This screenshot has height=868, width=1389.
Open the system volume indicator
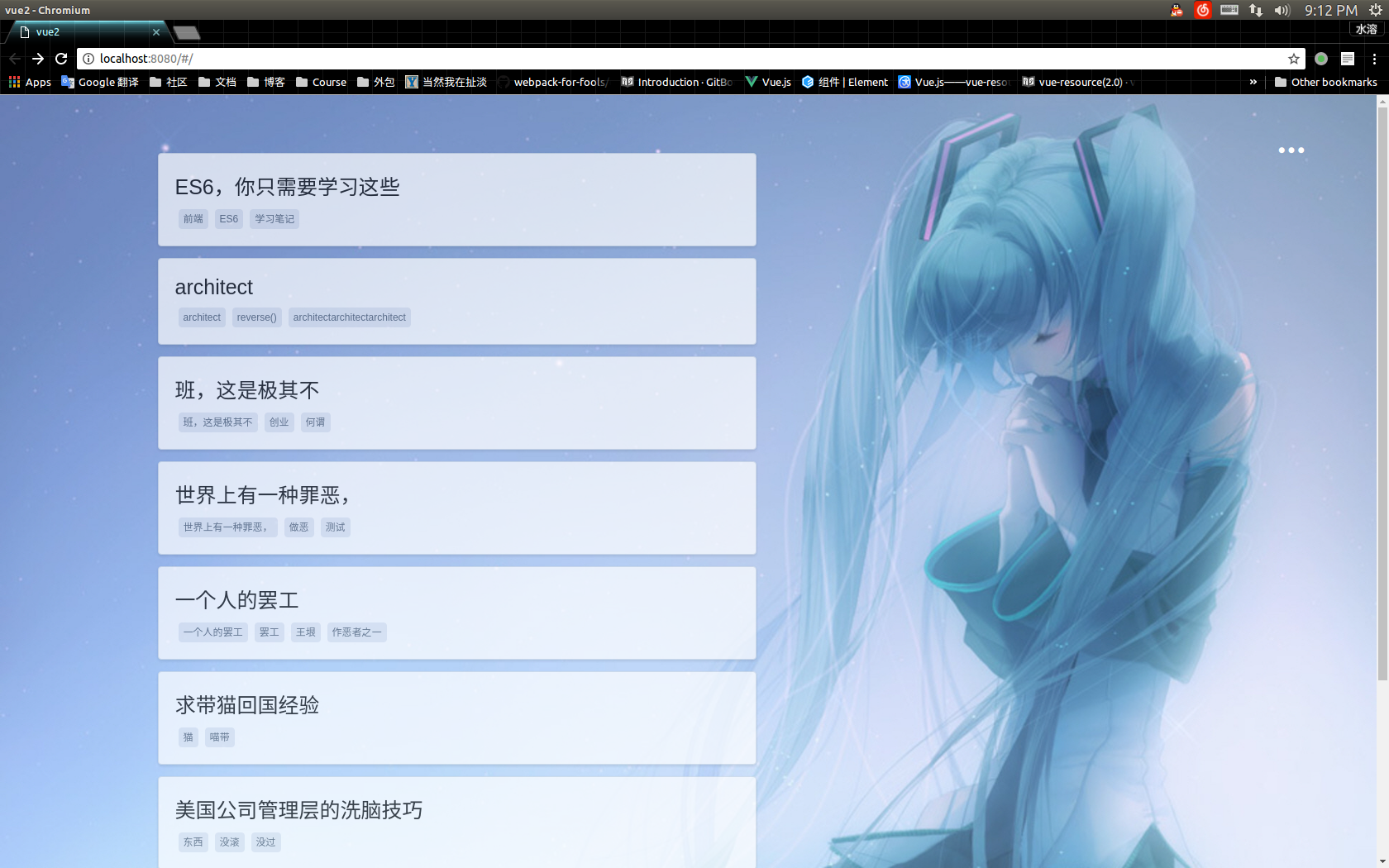[x=1282, y=10]
